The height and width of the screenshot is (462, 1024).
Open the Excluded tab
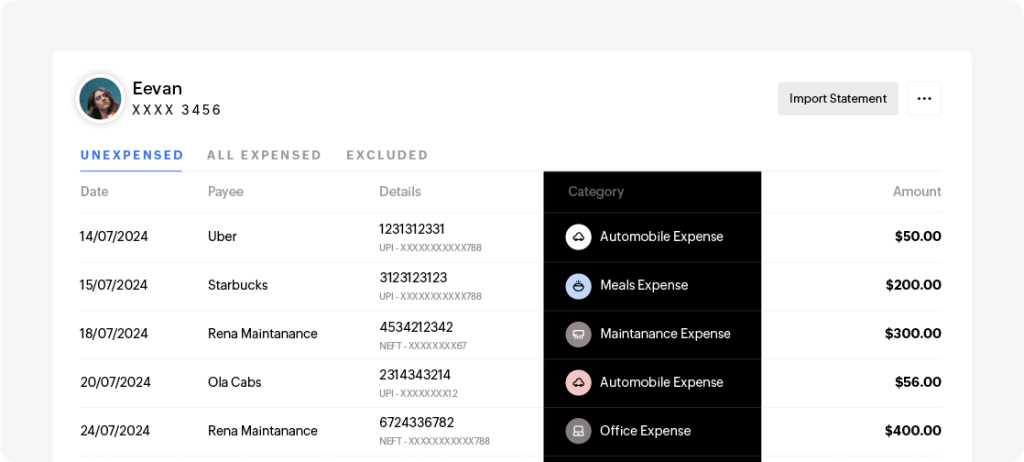pos(387,155)
